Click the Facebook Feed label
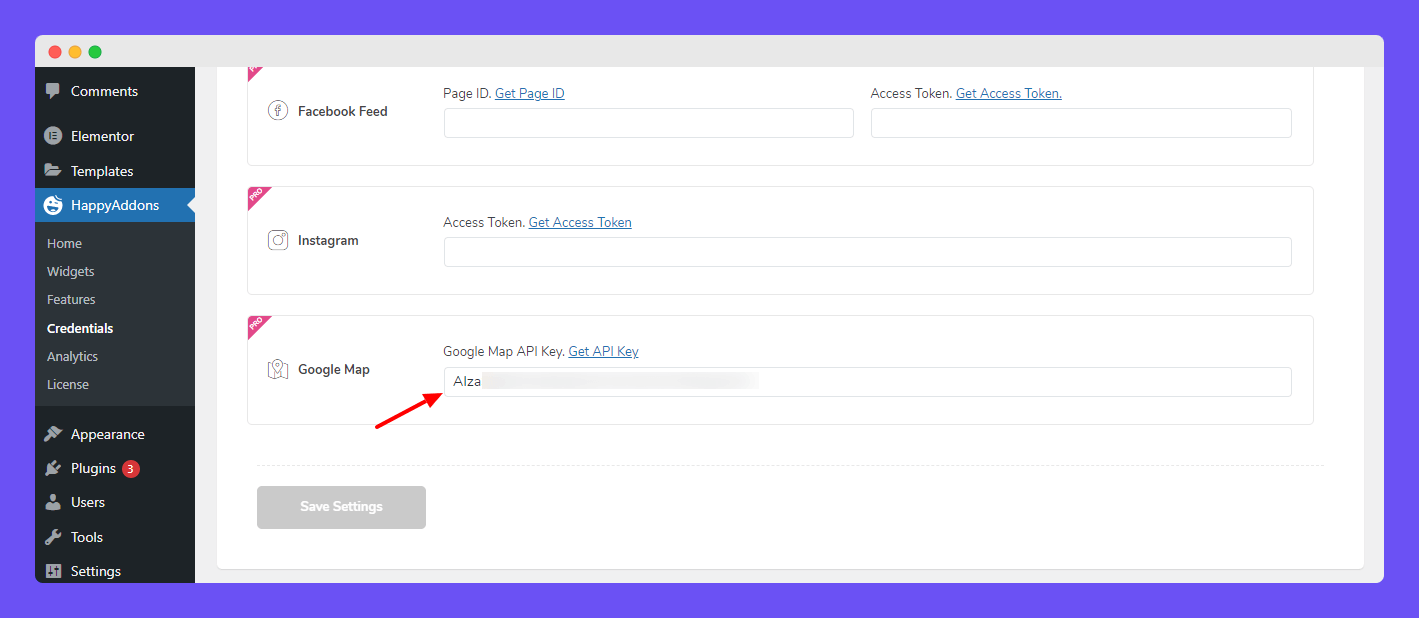This screenshot has height=618, width=1419. click(x=343, y=111)
